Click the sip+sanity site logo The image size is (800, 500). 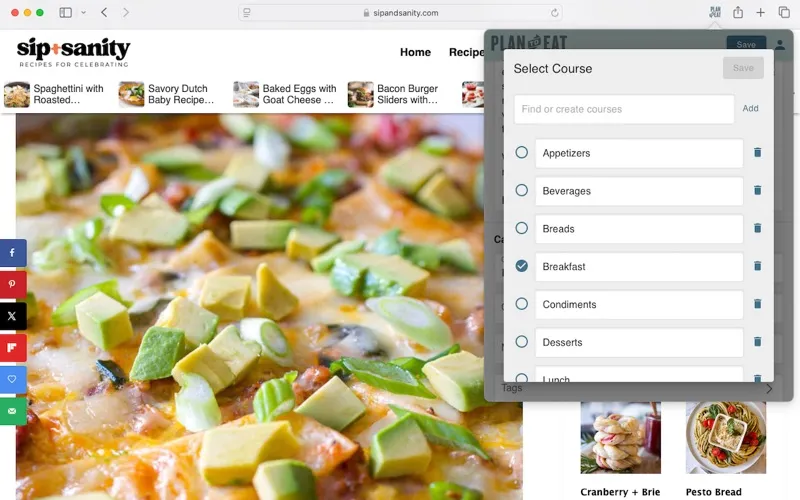coord(73,52)
